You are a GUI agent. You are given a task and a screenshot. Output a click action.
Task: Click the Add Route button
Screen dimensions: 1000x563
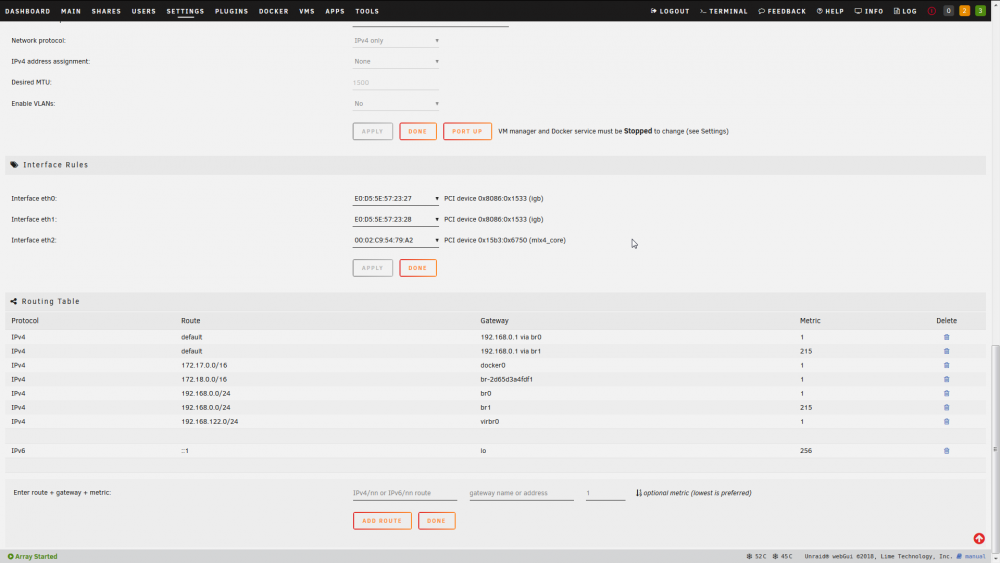(382, 520)
